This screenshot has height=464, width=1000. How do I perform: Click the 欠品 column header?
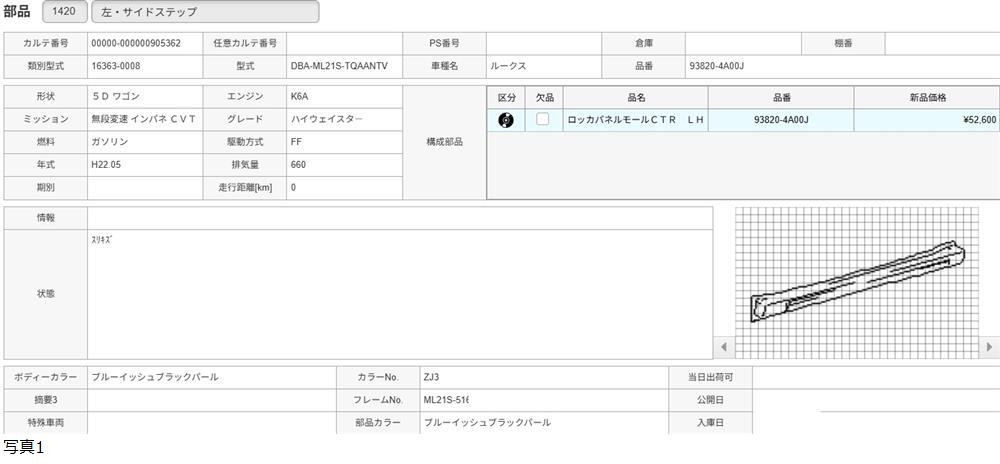coord(543,97)
